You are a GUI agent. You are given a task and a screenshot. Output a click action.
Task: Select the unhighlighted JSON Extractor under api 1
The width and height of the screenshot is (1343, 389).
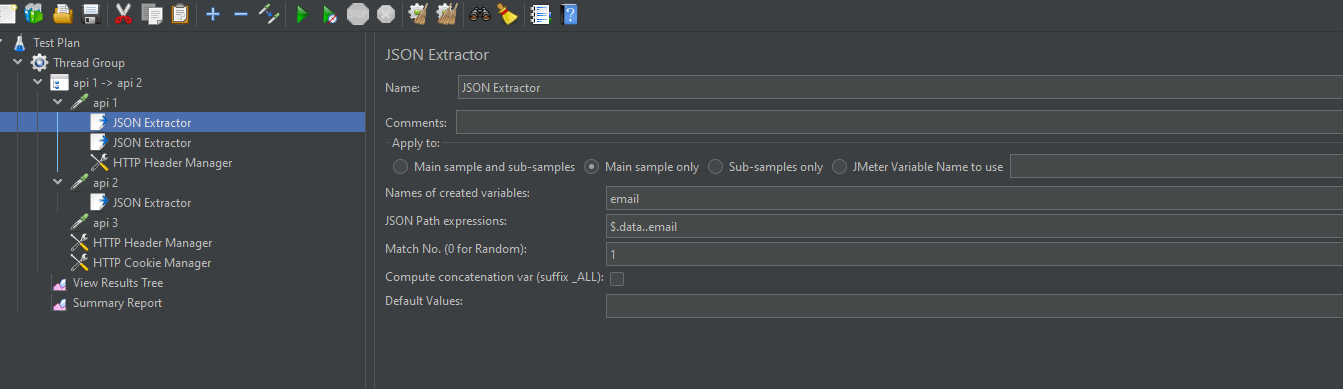[151, 143]
